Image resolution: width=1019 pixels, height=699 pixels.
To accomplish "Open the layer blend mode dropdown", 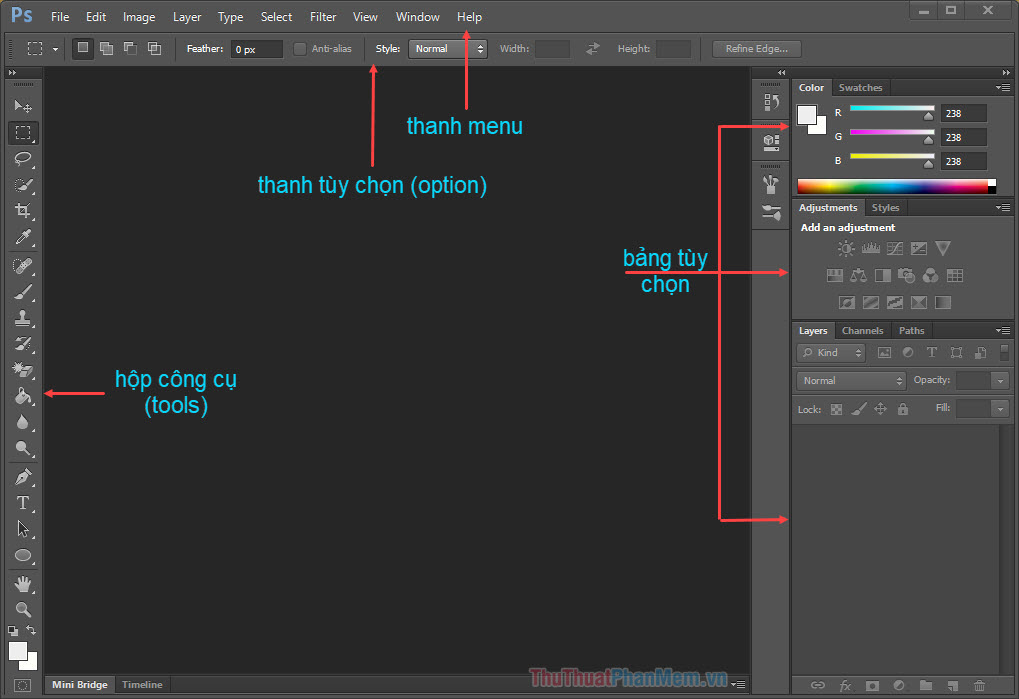I will point(850,380).
